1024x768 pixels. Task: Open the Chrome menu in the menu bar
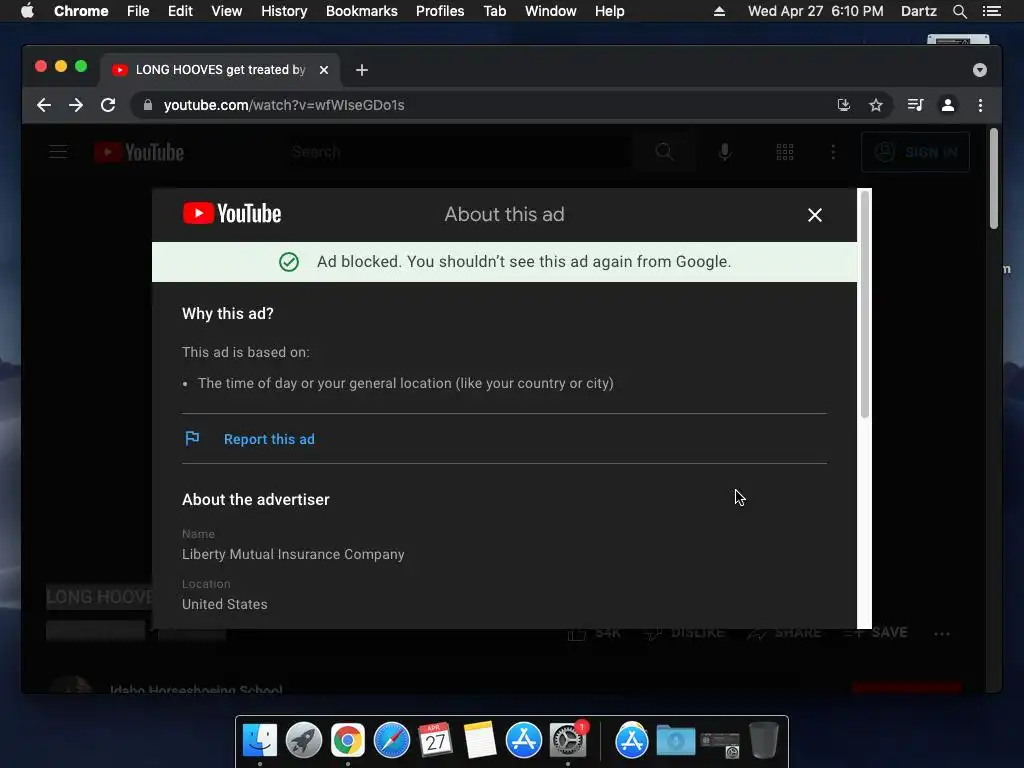(x=81, y=11)
